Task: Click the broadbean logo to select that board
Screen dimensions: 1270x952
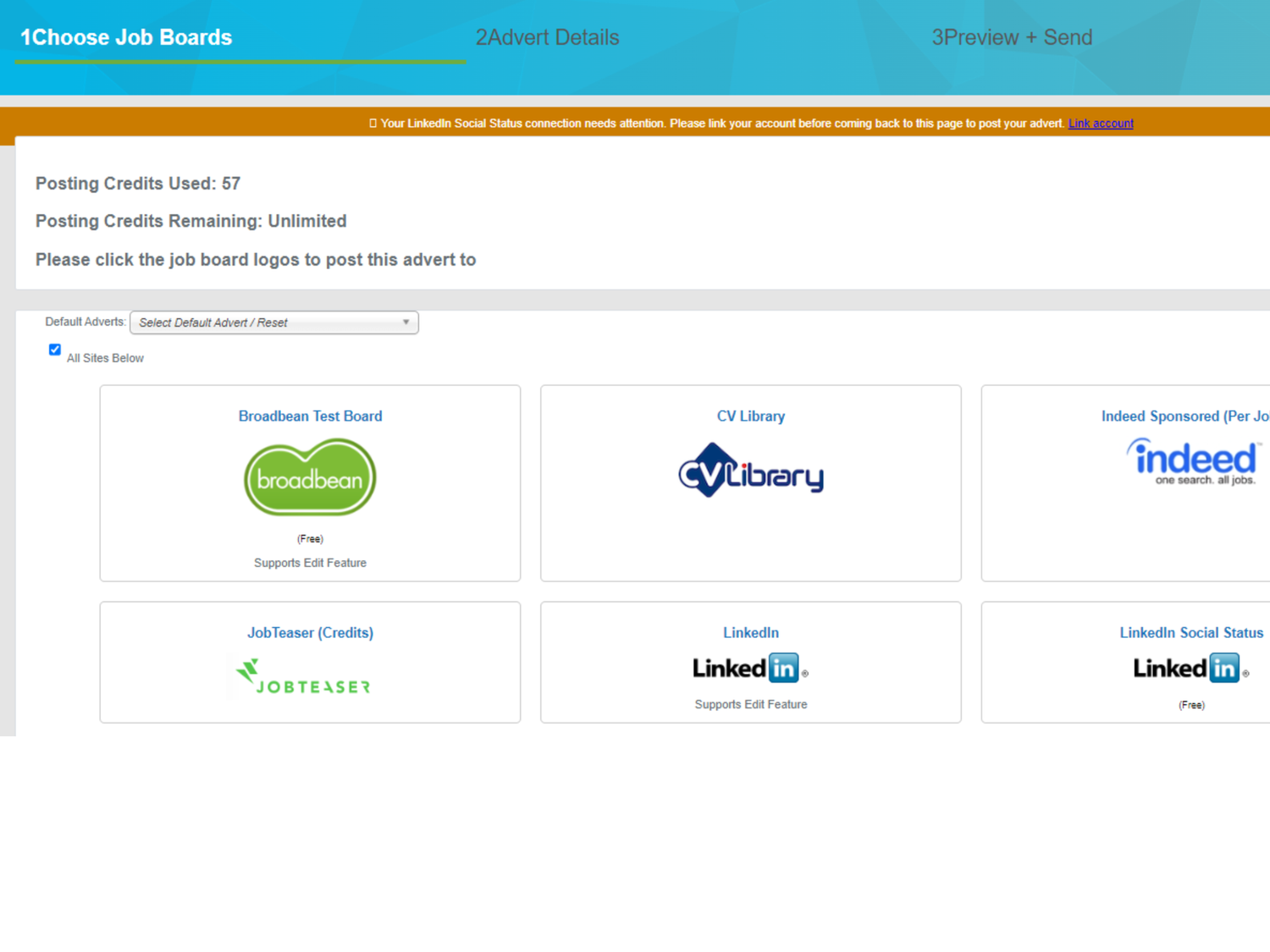Action: (x=310, y=477)
